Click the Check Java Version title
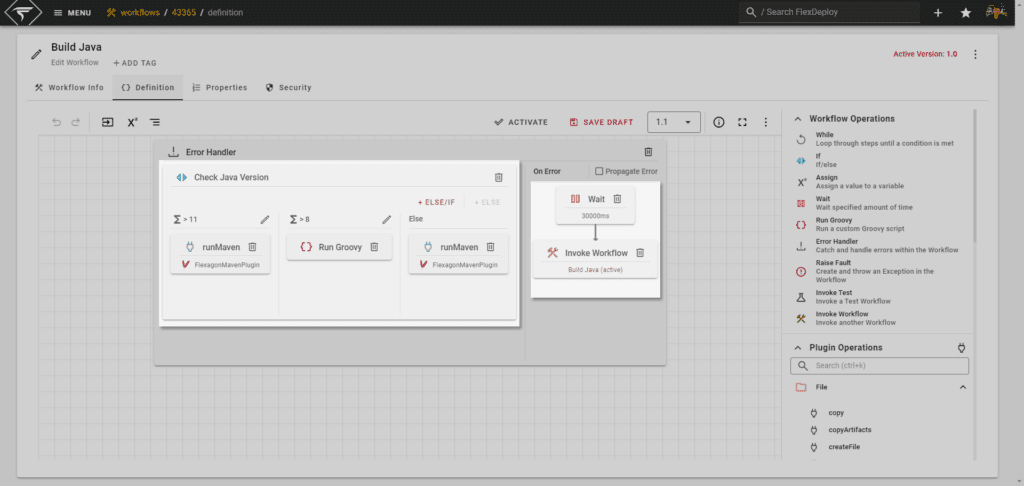 pyautogui.click(x=231, y=177)
